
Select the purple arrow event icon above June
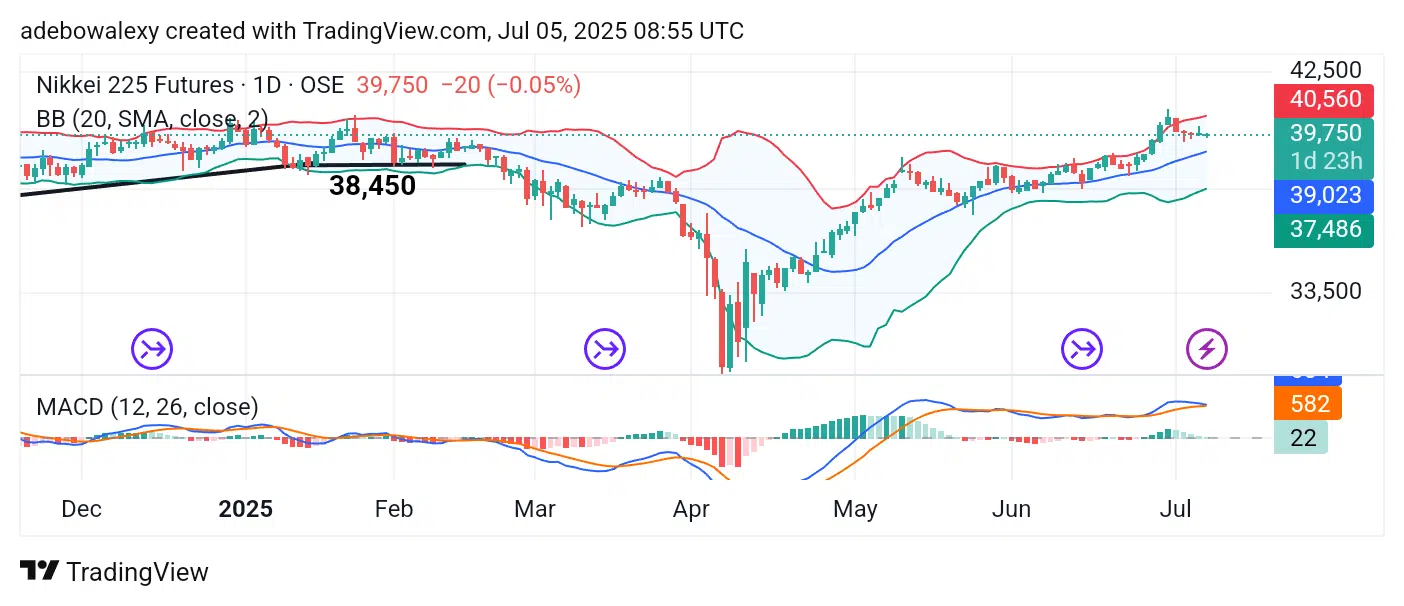tap(1082, 349)
